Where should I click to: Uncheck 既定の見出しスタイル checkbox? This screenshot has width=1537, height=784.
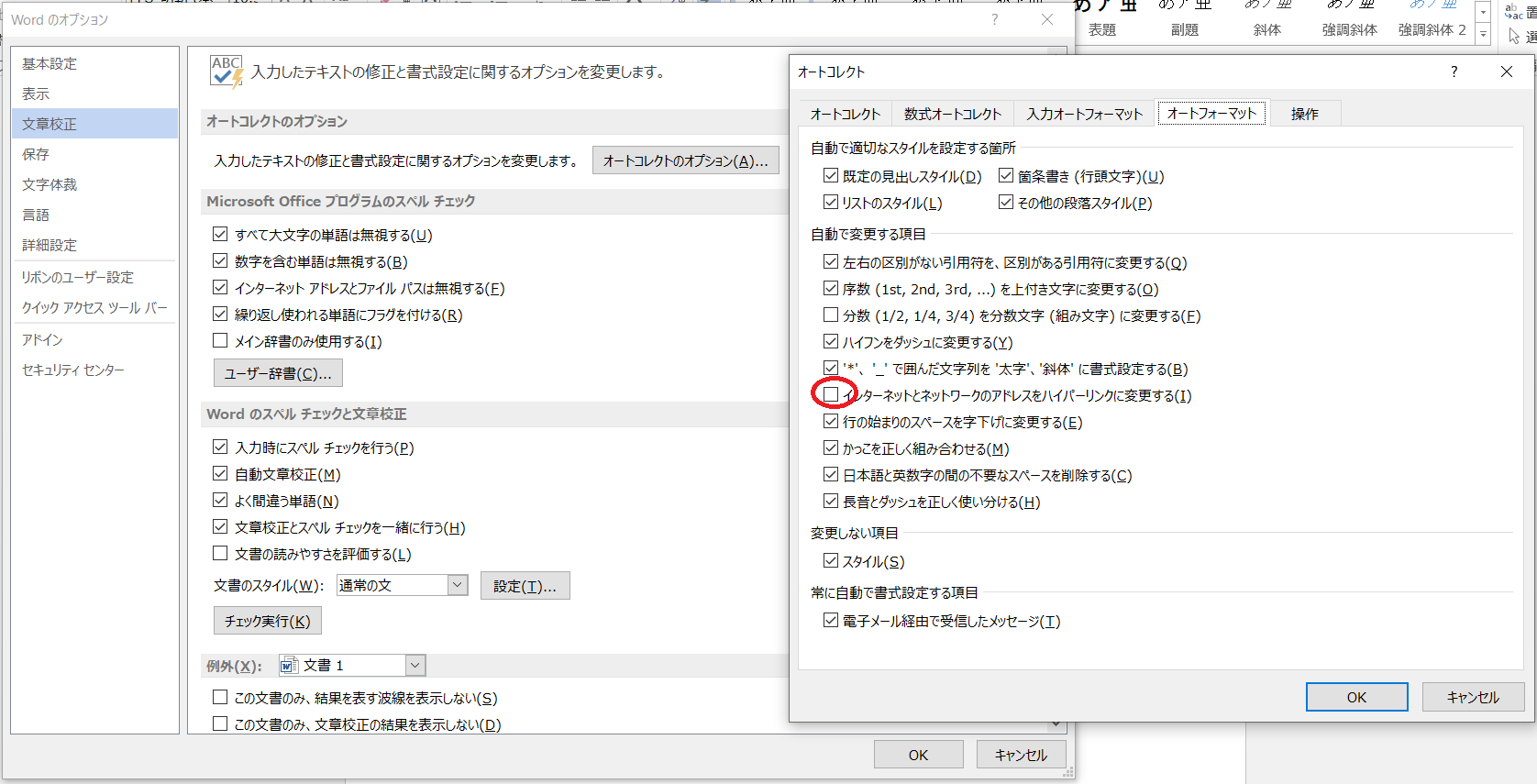pos(831,176)
